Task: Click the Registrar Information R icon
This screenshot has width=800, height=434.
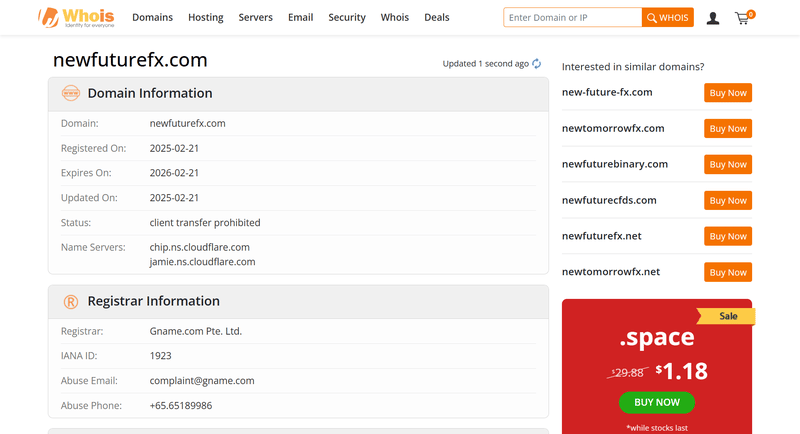Action: (71, 301)
